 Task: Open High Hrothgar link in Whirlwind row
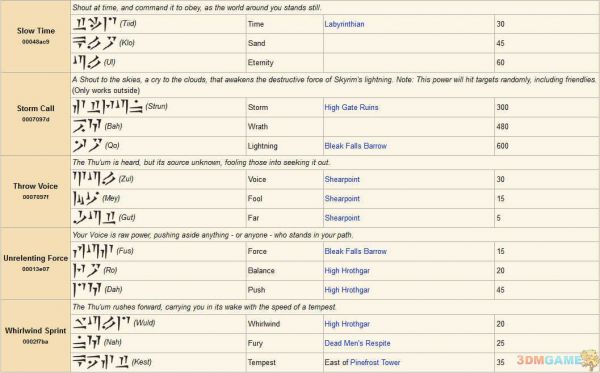(347, 324)
